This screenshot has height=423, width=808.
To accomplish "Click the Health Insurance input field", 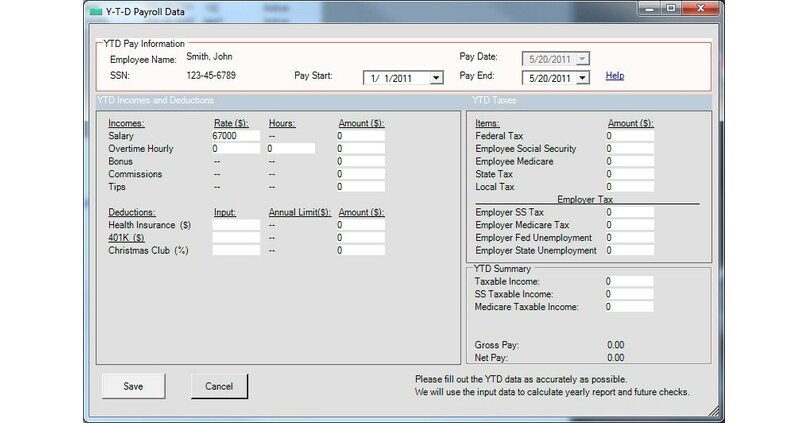I will tap(235, 225).
